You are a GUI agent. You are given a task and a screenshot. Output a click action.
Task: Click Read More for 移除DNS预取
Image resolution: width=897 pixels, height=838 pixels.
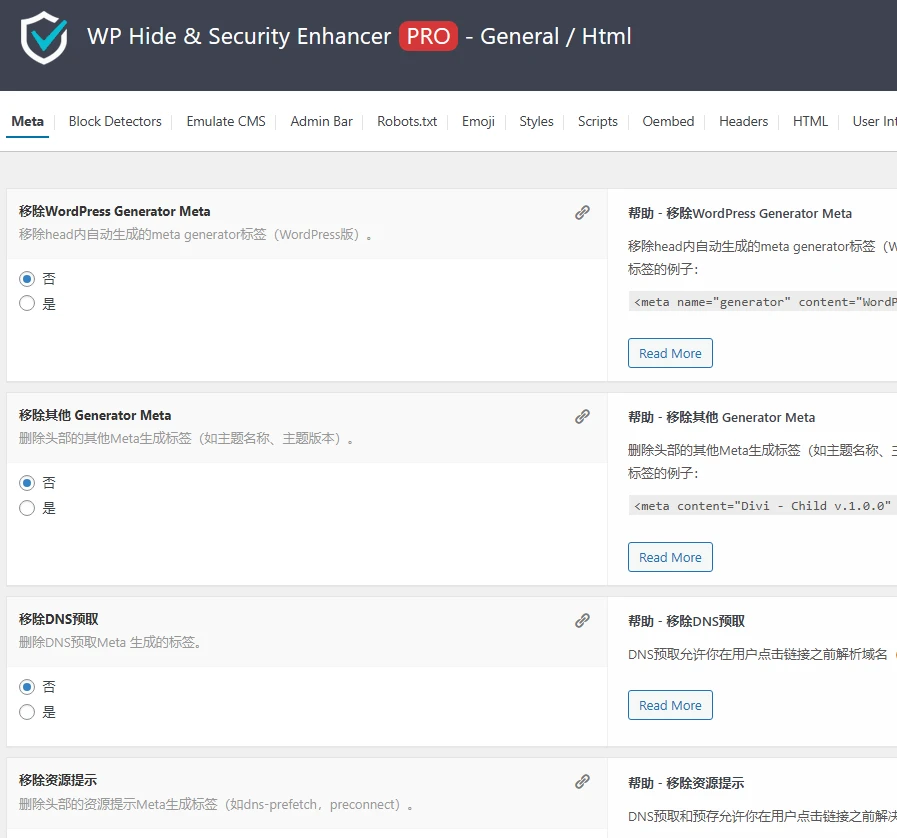point(670,704)
